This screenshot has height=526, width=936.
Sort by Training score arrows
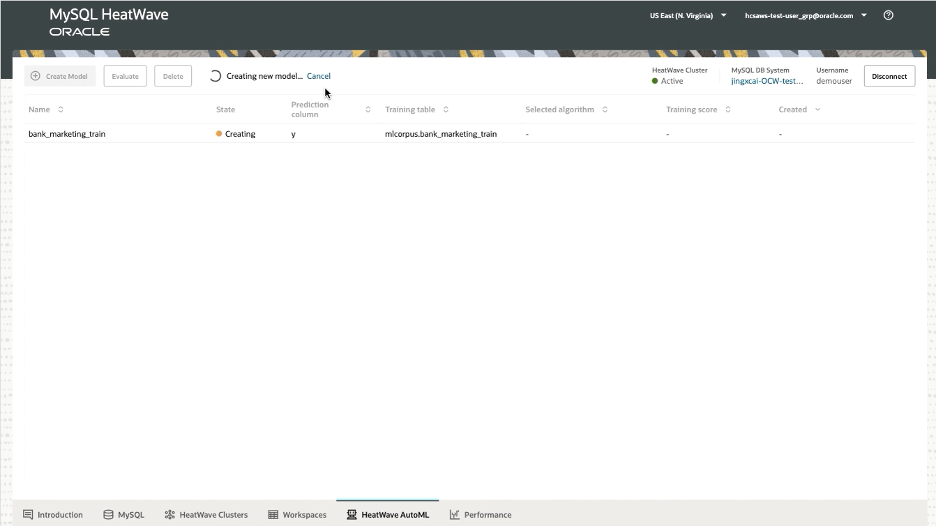click(x=728, y=109)
